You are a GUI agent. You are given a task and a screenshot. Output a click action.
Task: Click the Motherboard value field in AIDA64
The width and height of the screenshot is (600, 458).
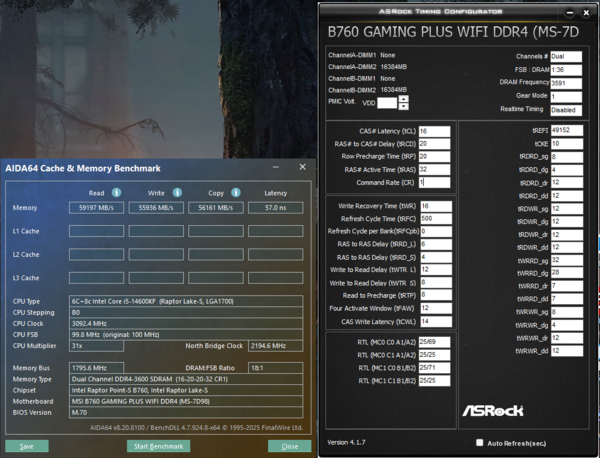[186, 401]
